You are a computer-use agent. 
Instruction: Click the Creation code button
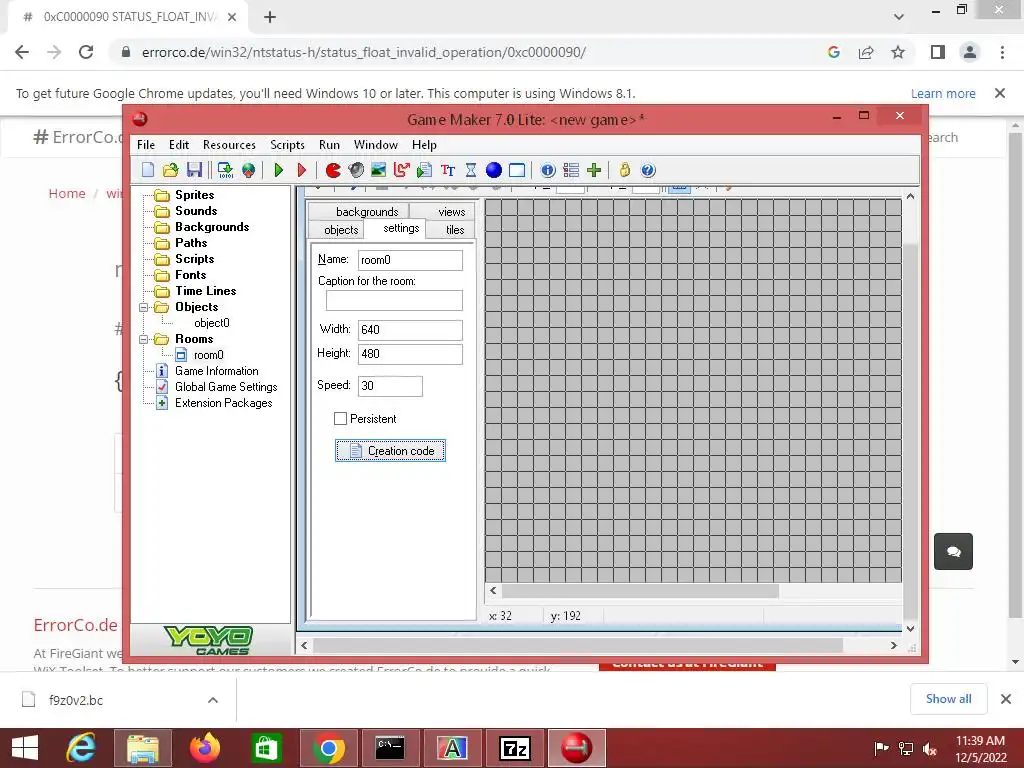[391, 451]
